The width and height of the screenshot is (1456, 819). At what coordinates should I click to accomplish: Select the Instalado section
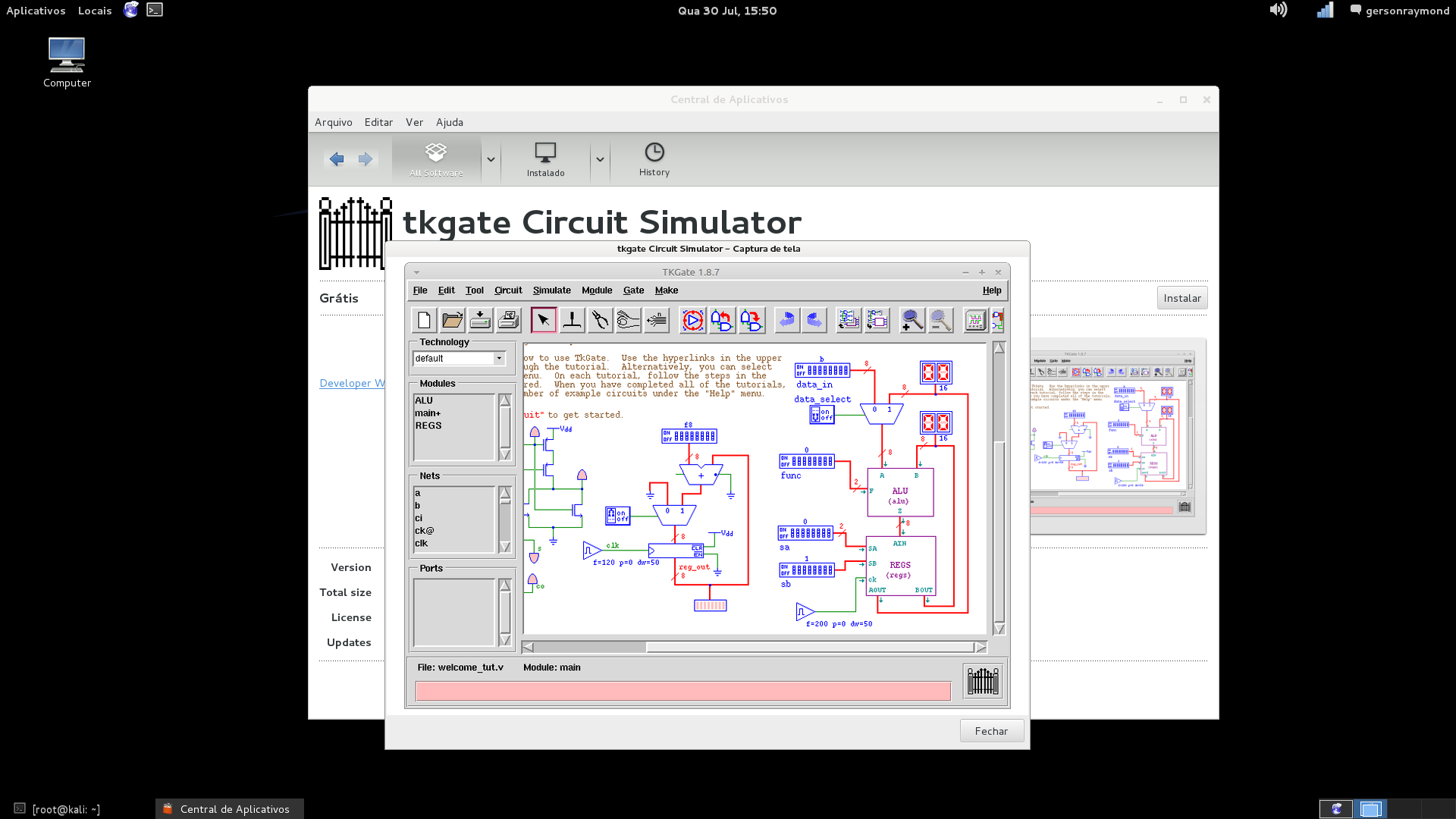[x=545, y=160]
